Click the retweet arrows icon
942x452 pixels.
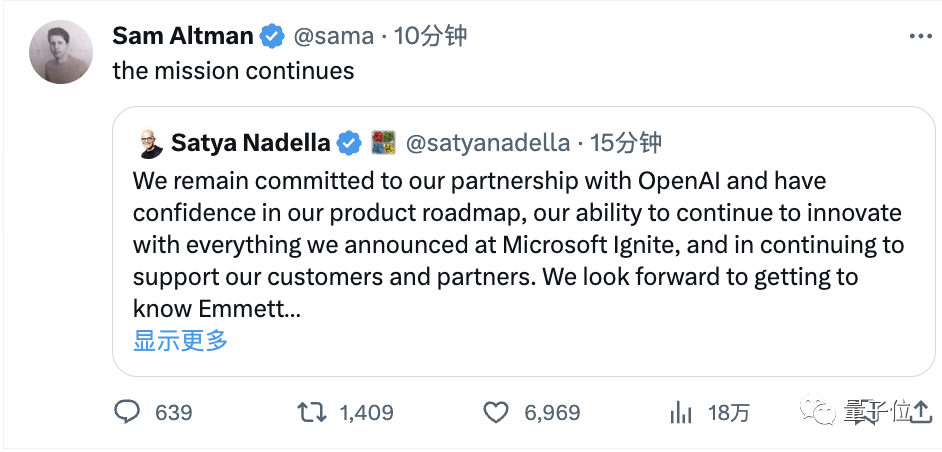tap(311, 412)
